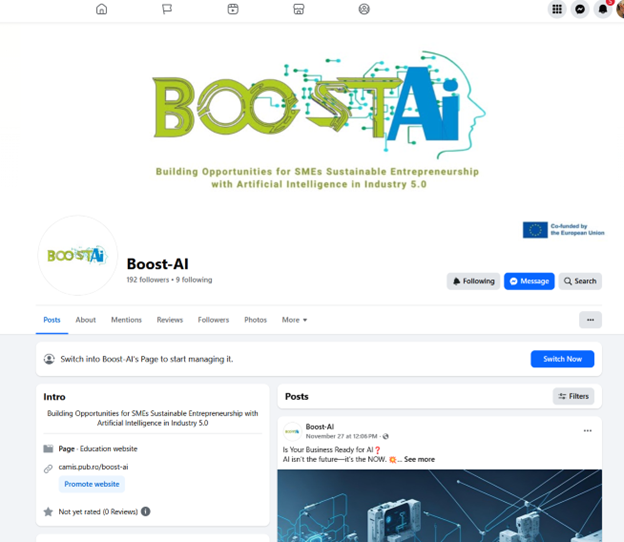Expand the More dropdown in page tabs
This screenshot has width=624, height=542.
(x=294, y=320)
